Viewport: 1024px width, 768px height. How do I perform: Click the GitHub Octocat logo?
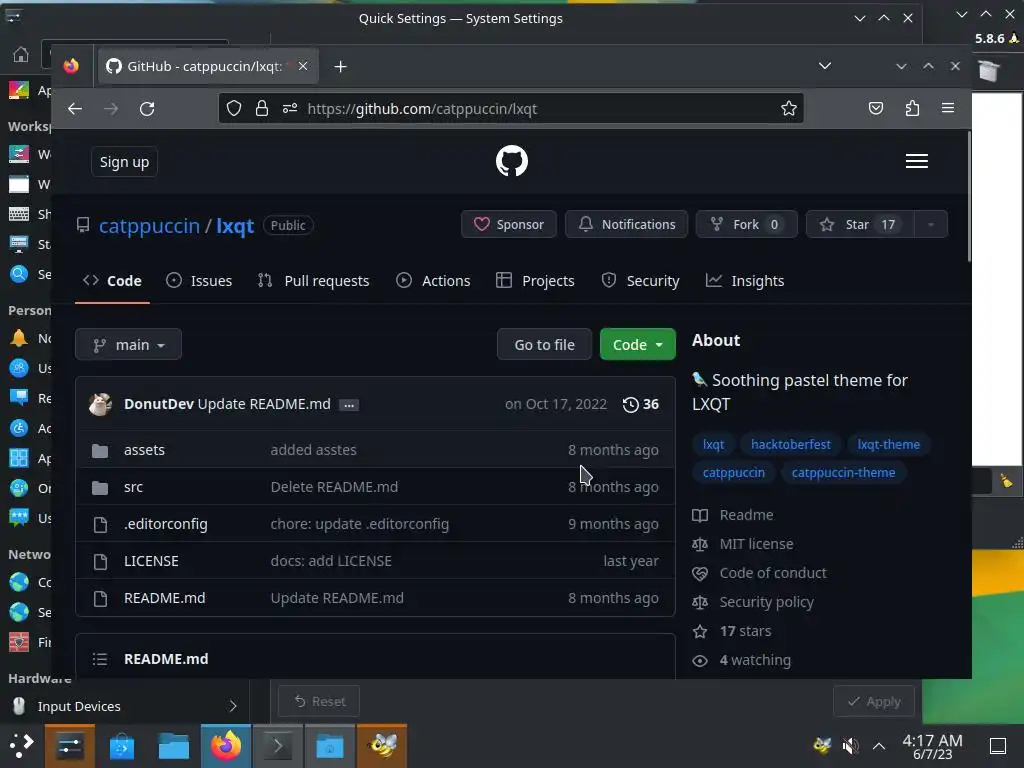click(x=511, y=161)
